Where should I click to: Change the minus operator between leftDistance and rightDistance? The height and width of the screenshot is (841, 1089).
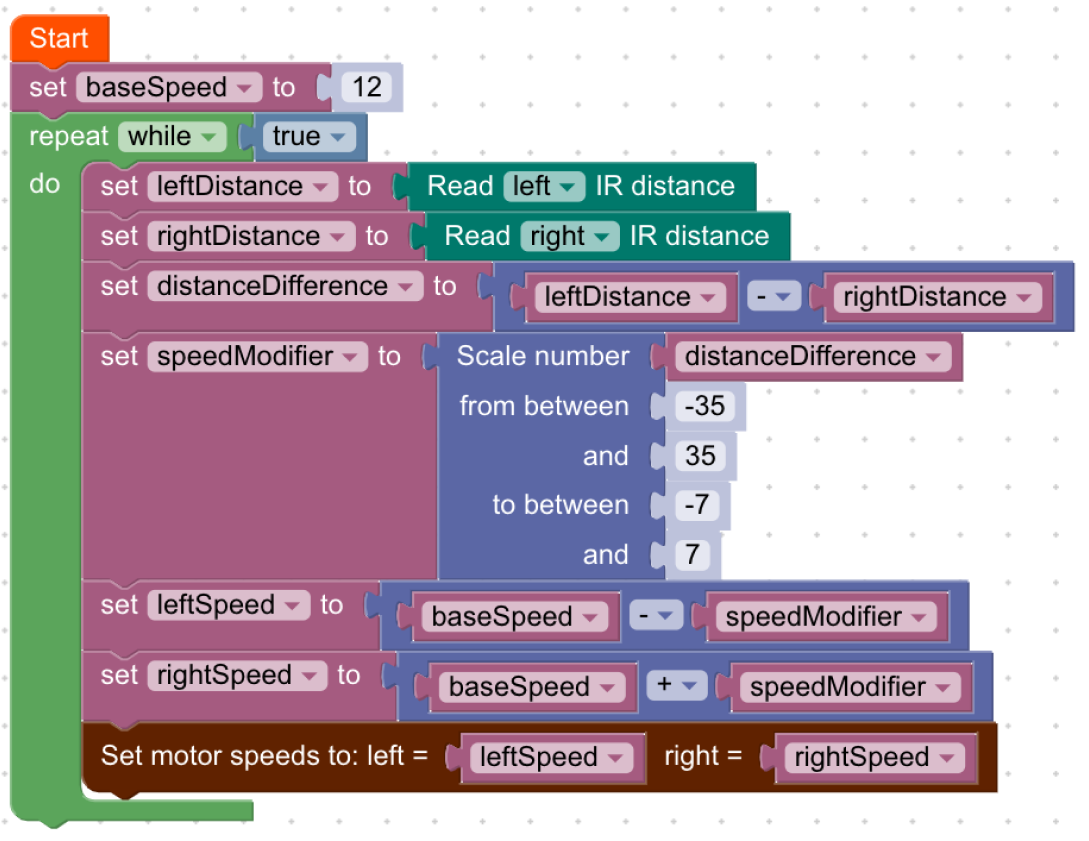(x=772, y=297)
